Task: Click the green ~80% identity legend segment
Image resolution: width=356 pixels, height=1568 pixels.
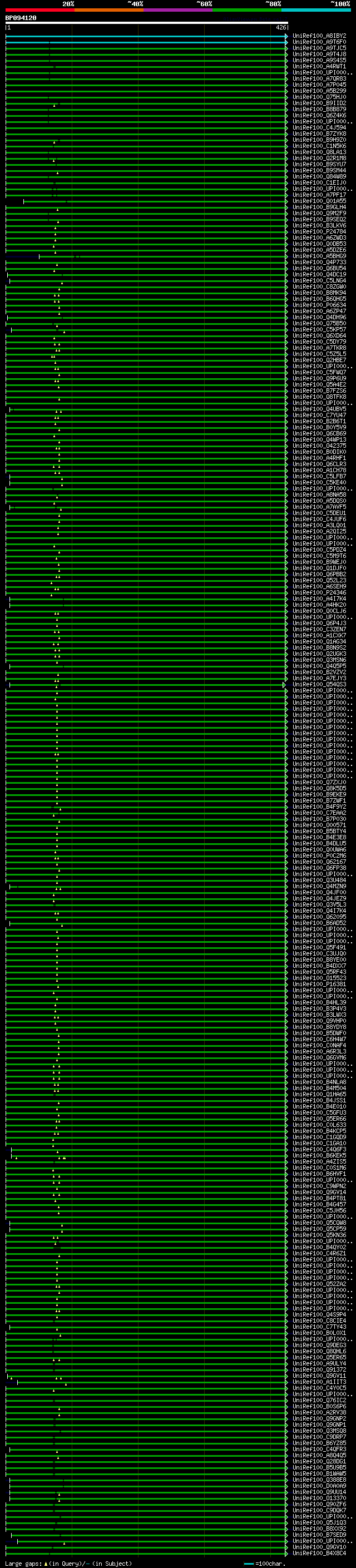Action: coord(247,10)
